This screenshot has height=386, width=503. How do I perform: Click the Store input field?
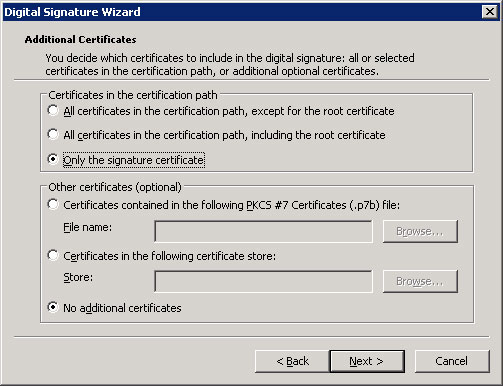click(263, 281)
